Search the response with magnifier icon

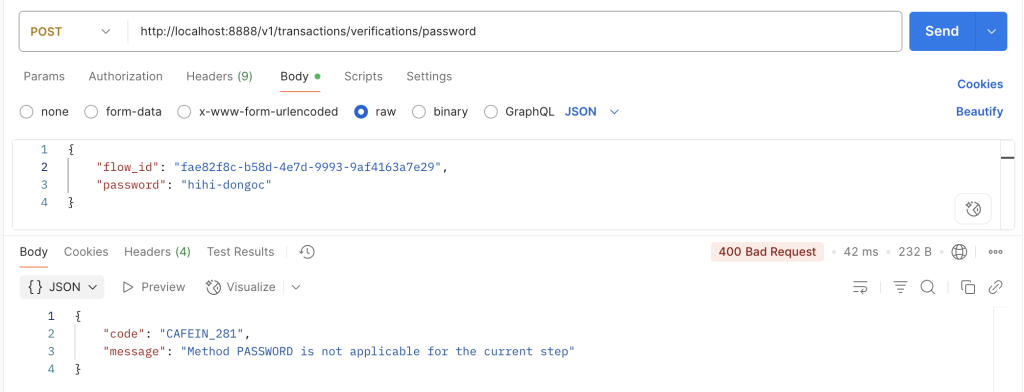[x=927, y=287]
